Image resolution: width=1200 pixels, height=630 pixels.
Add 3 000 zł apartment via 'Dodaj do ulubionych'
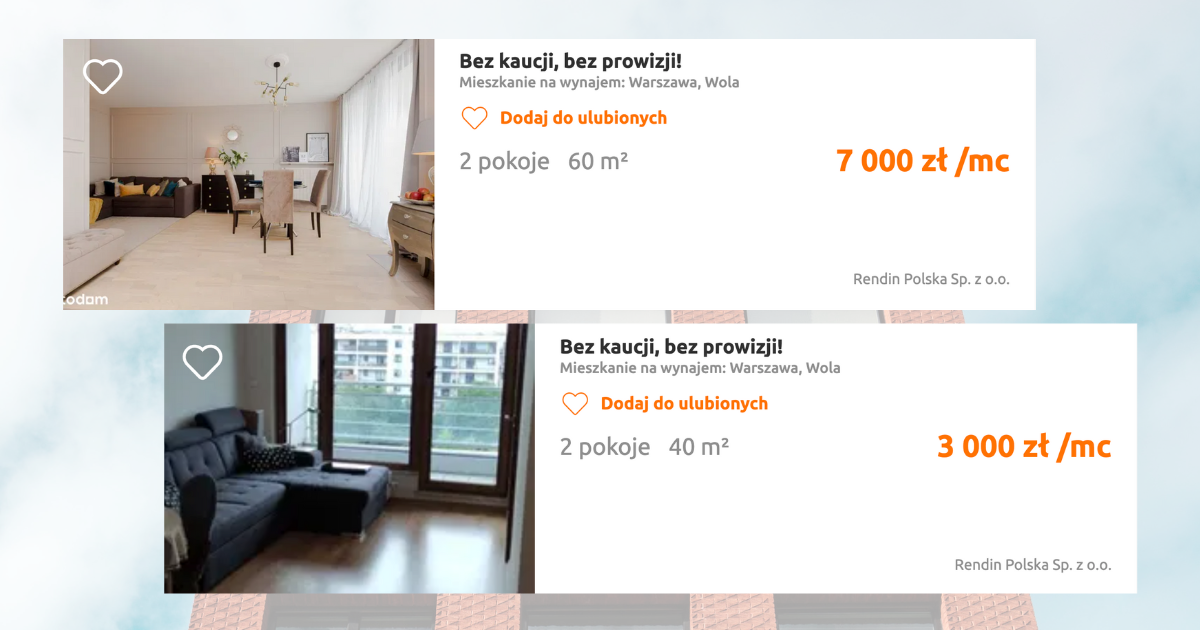[684, 404]
